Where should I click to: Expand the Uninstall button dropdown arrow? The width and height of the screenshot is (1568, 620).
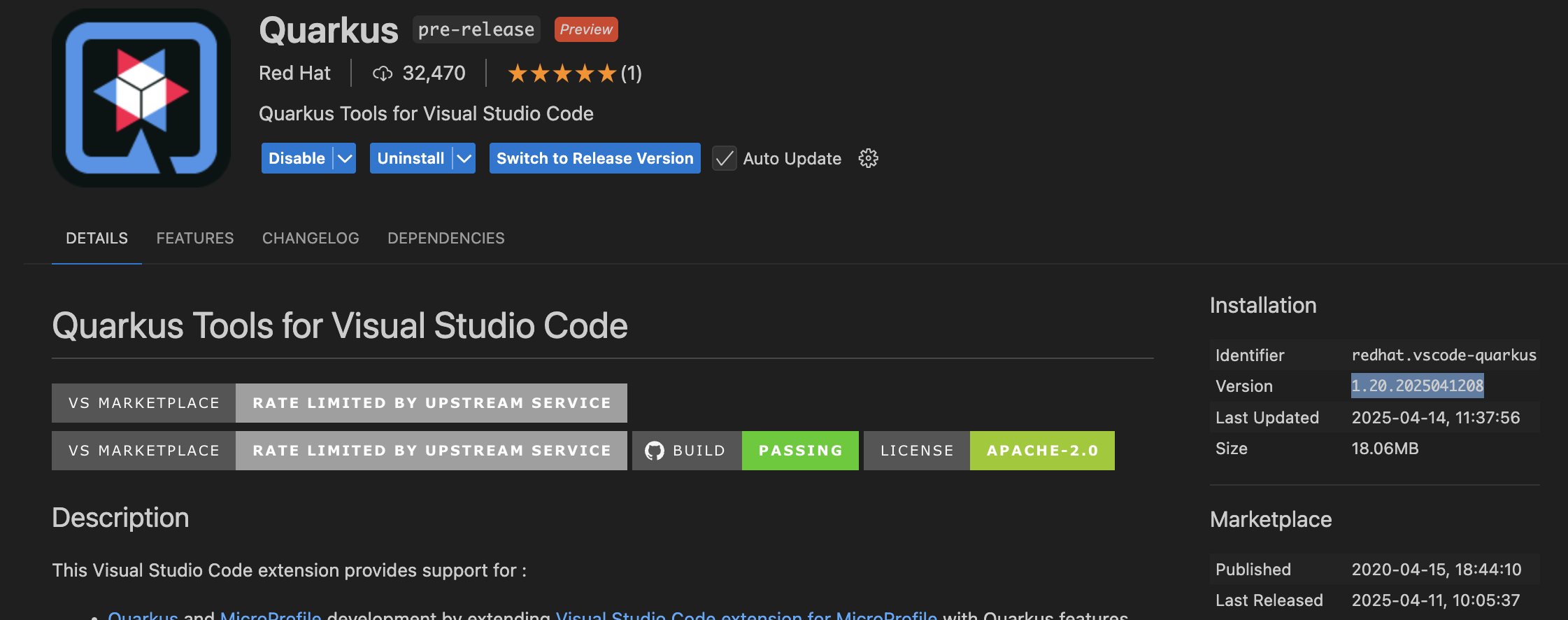(464, 159)
